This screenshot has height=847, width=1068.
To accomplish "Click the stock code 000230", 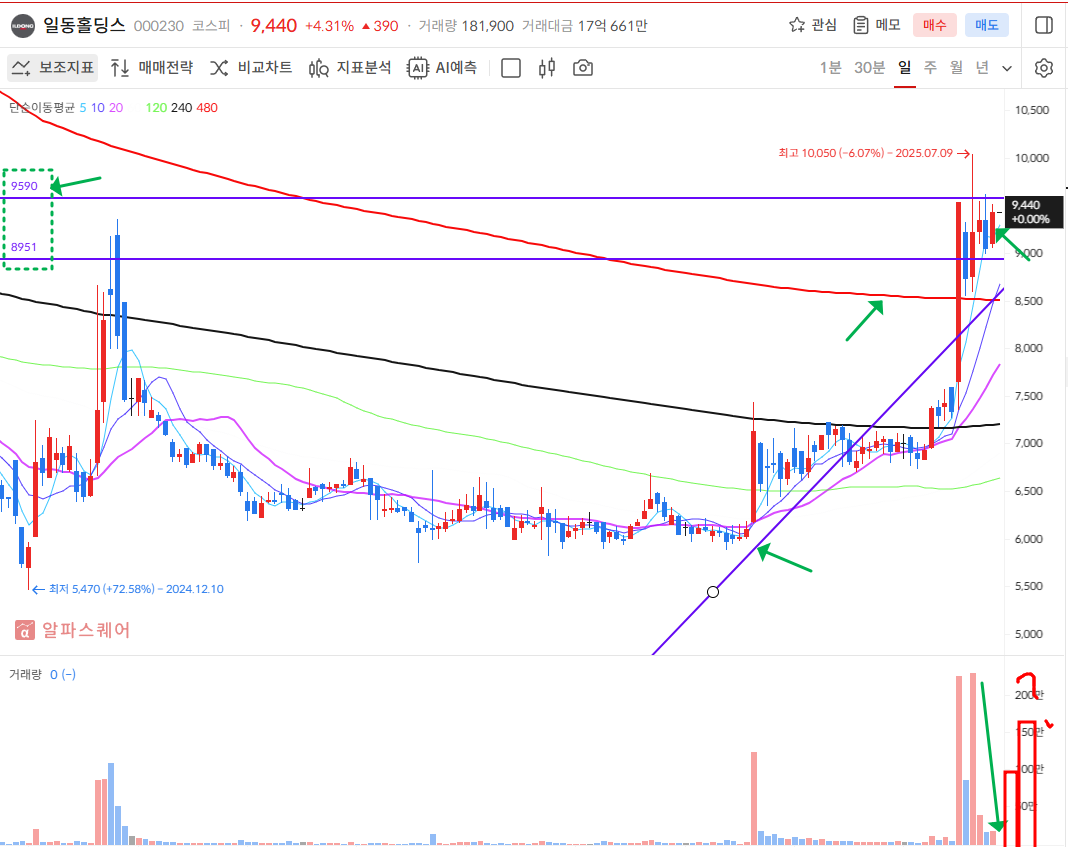I will click(159, 26).
